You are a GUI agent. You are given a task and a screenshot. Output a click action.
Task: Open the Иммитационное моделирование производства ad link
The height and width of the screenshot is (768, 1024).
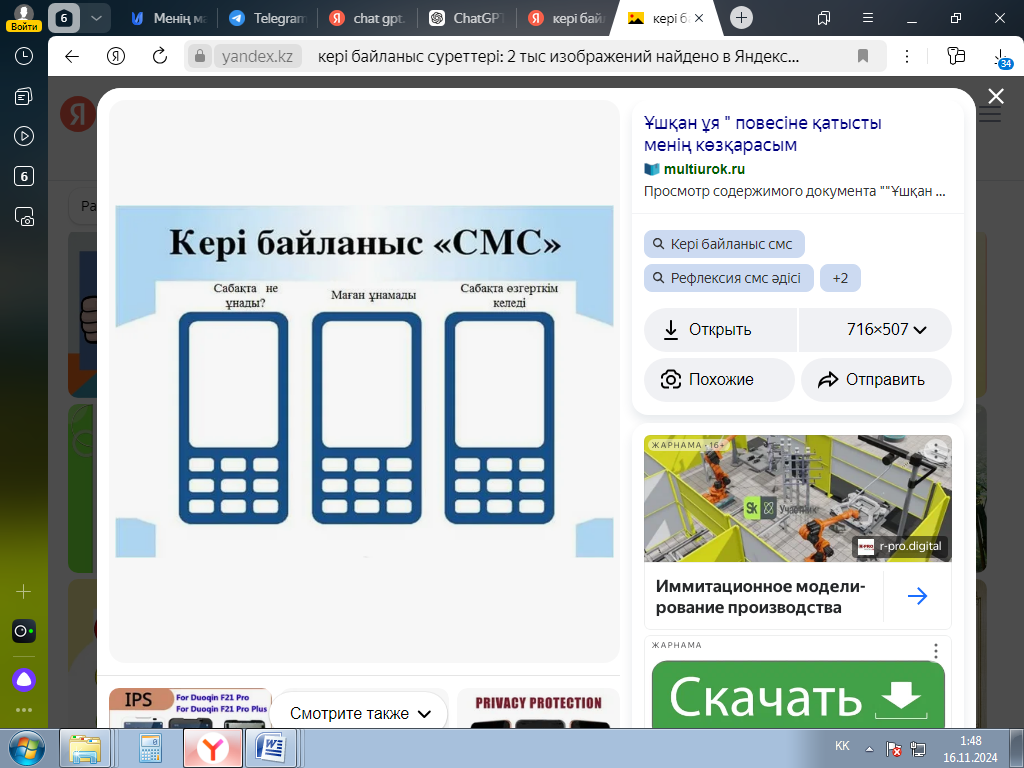[x=760, y=597]
